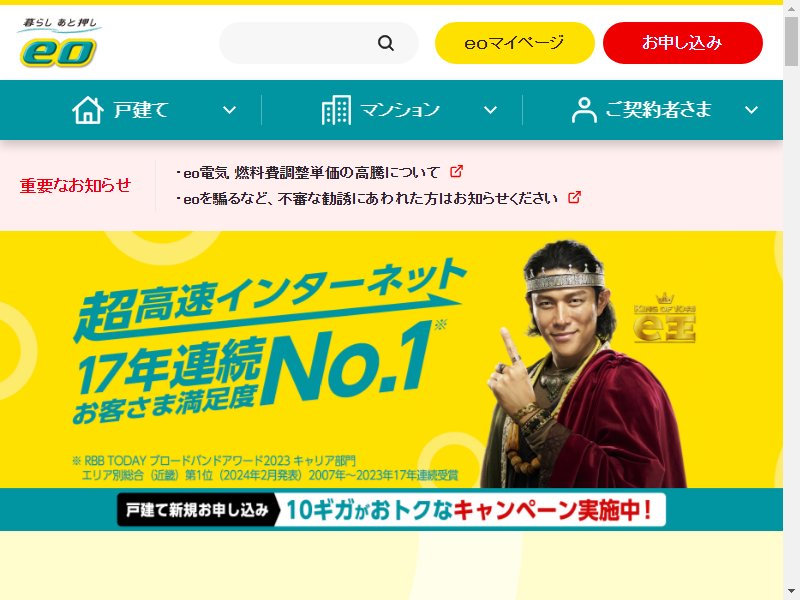Open eo電気 燃料費調整単価の高騰について link
The height and width of the screenshot is (600, 800).
click(308, 172)
